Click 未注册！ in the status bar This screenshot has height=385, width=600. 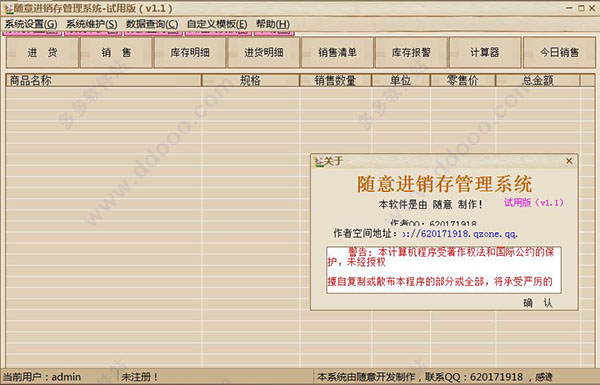(139, 377)
